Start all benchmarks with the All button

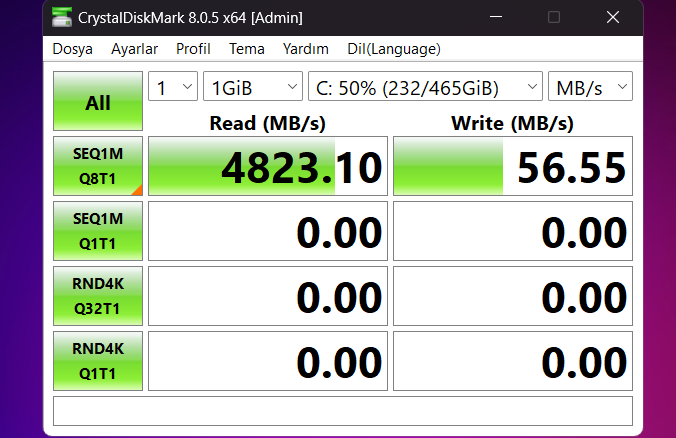pos(98,101)
